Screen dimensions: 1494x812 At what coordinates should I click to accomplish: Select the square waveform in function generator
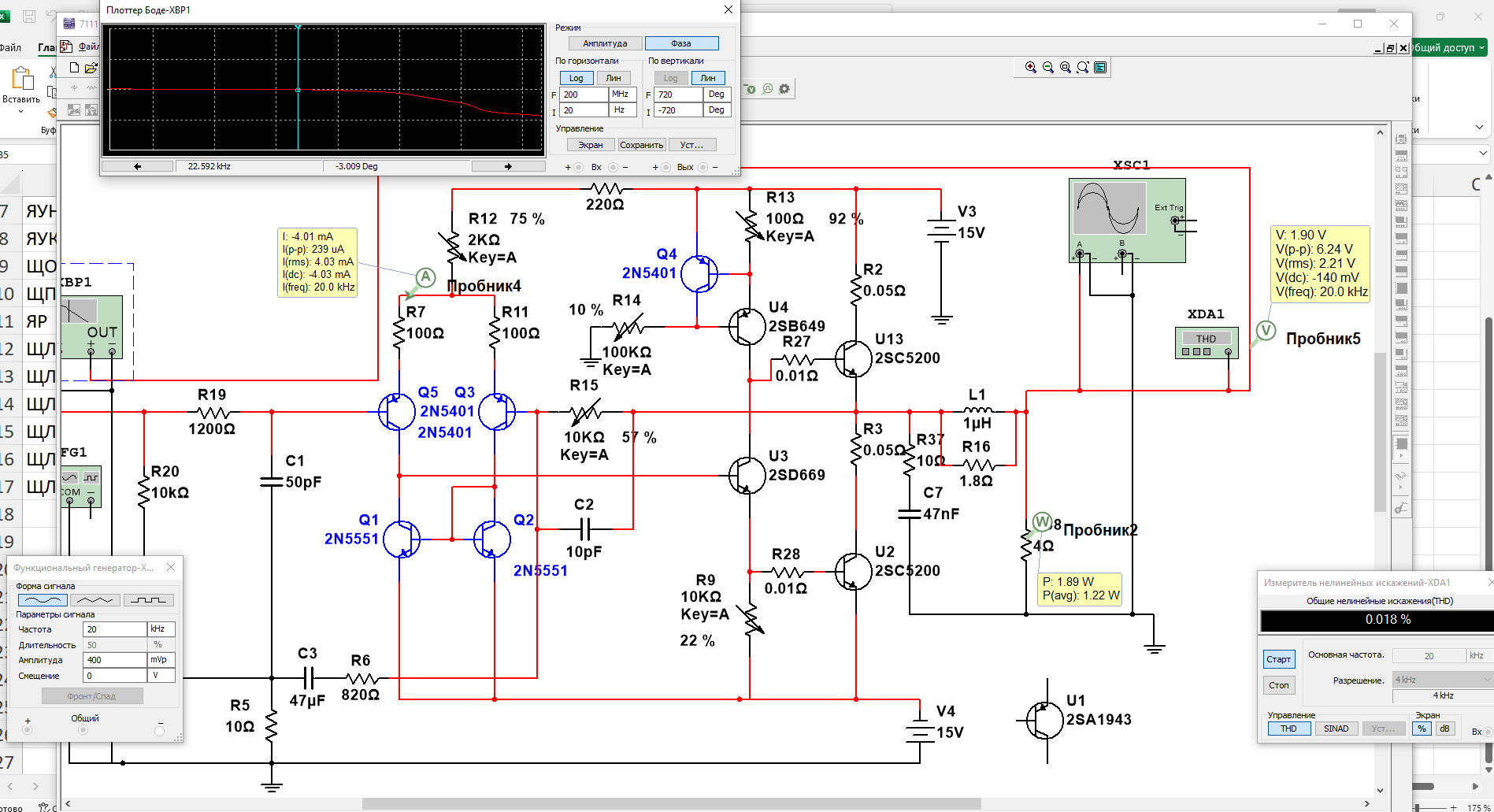148,600
